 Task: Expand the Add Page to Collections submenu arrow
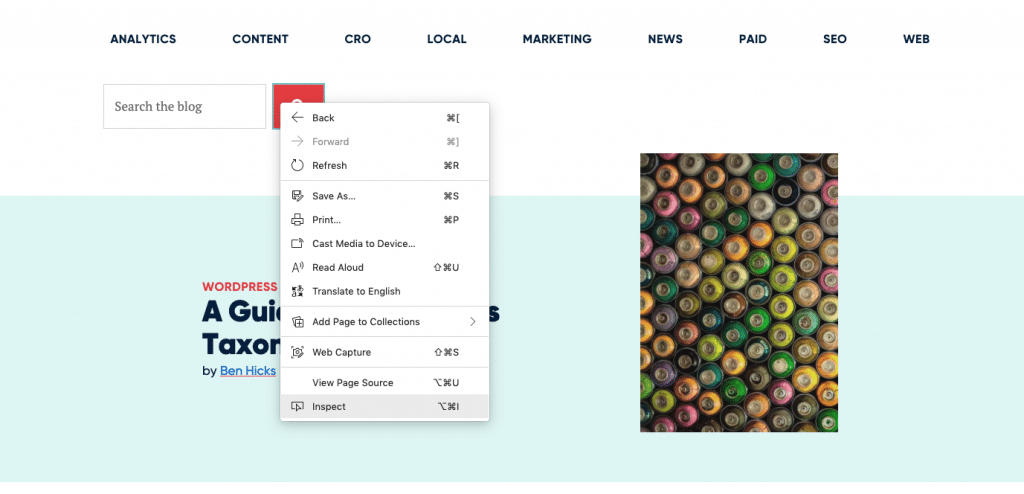click(x=472, y=322)
